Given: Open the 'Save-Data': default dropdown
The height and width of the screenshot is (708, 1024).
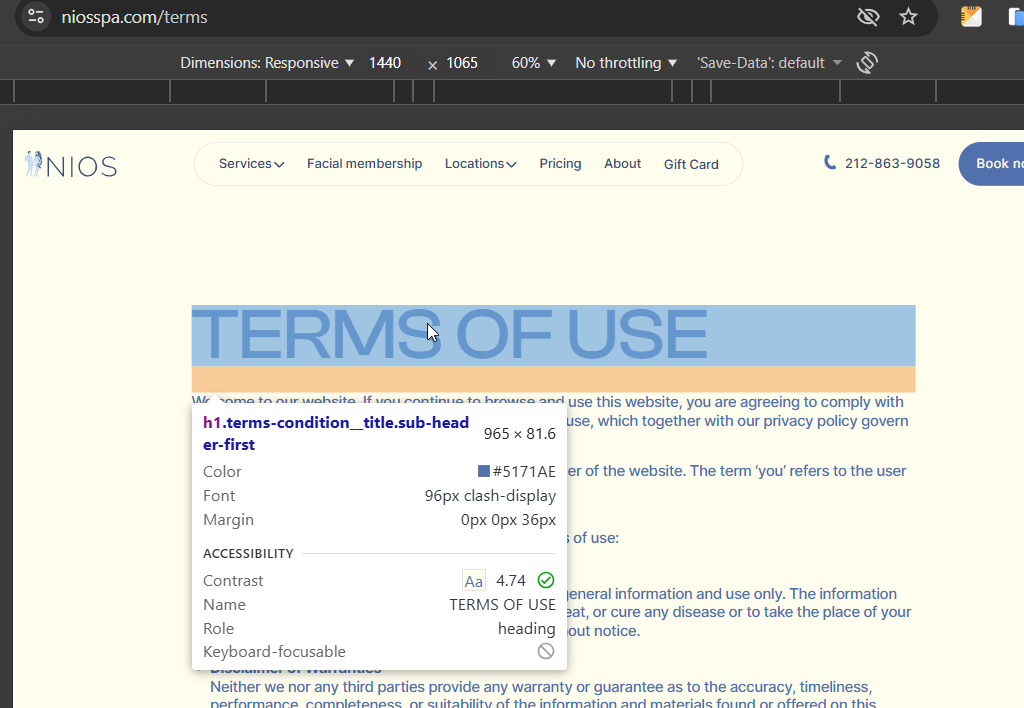Looking at the screenshot, I should tap(769, 63).
